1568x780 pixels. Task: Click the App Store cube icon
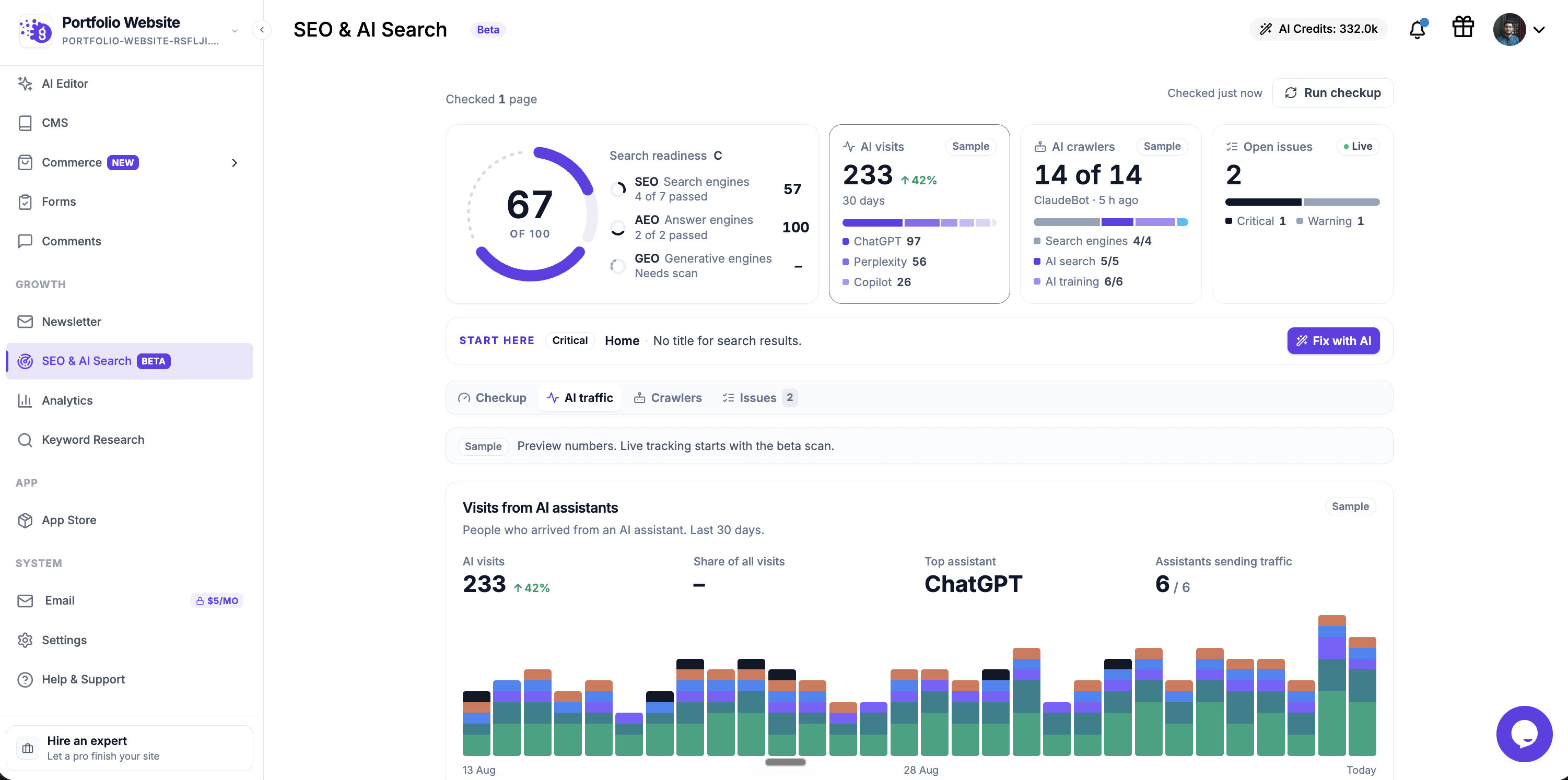(x=25, y=520)
